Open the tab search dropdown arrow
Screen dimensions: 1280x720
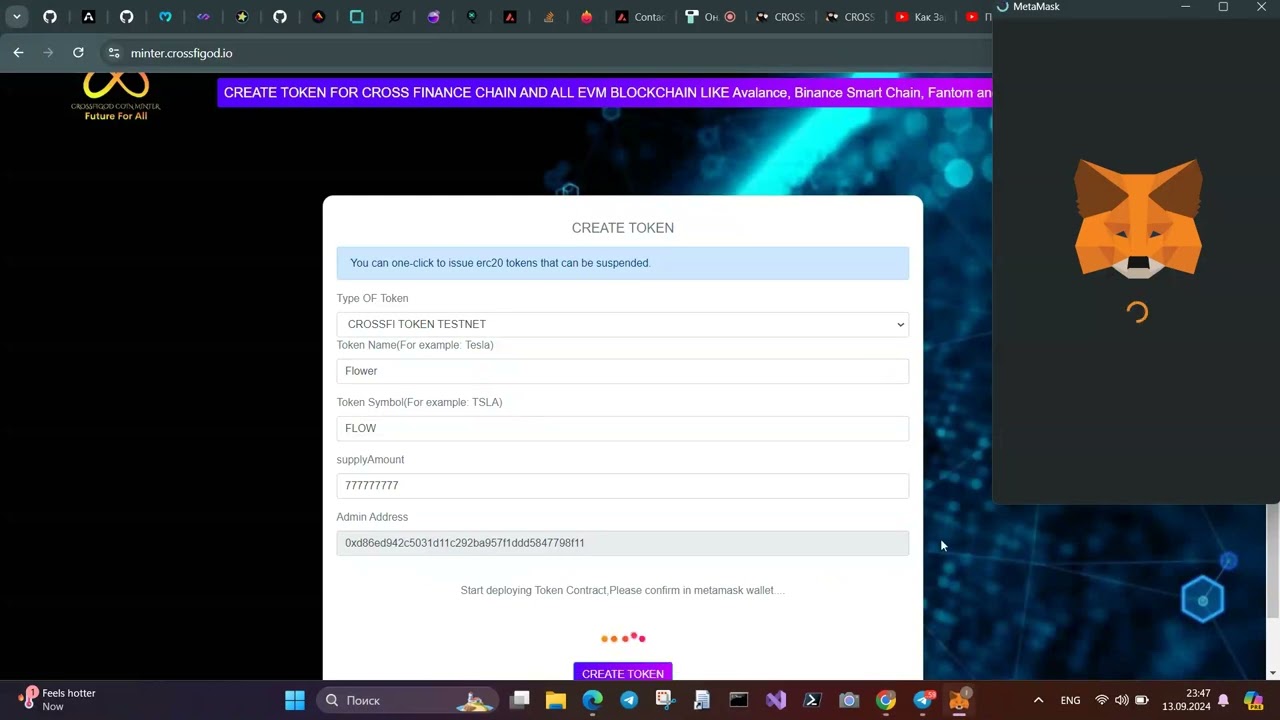click(x=17, y=17)
